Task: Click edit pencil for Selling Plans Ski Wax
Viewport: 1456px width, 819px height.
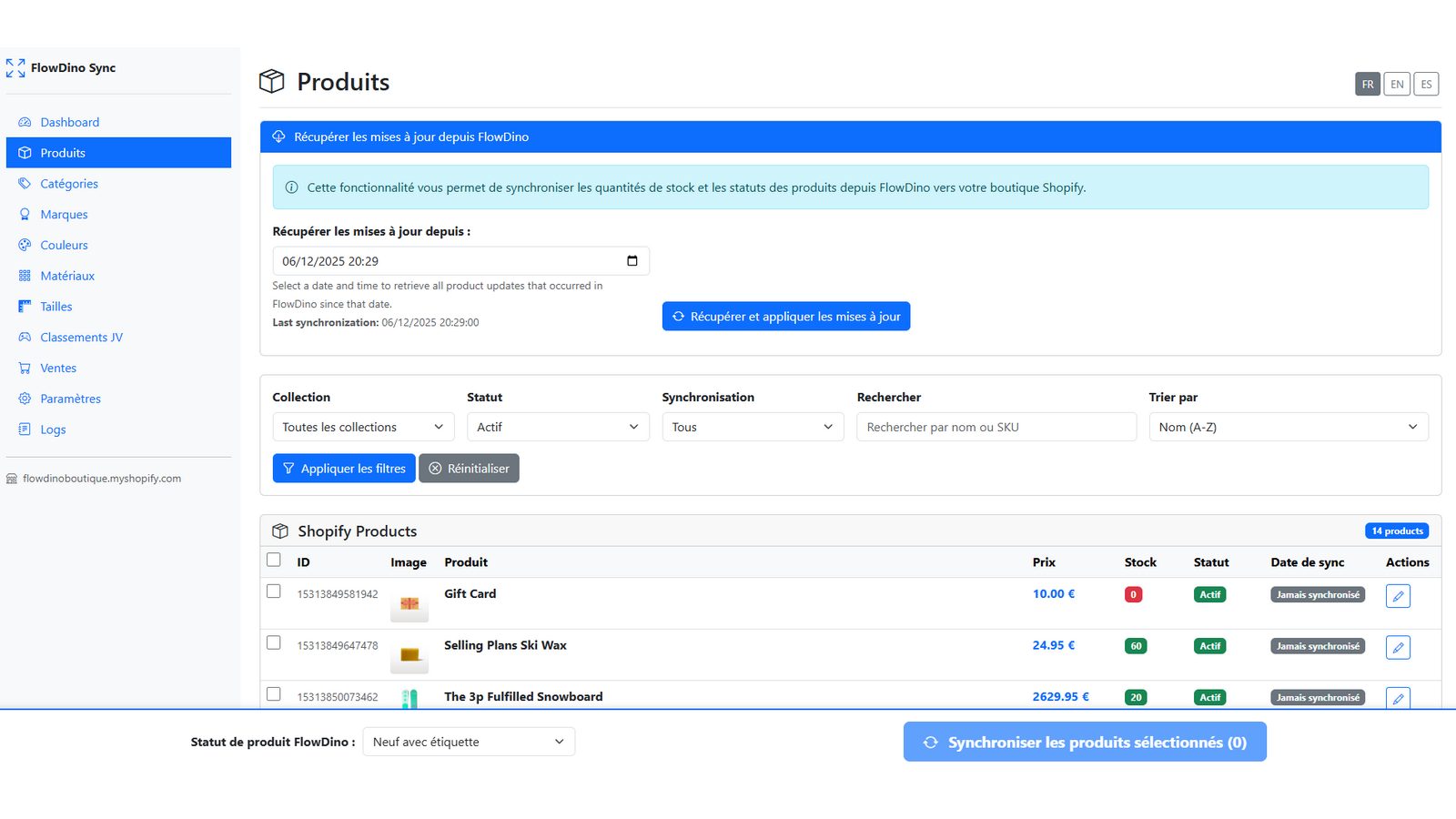Action: point(1398,647)
